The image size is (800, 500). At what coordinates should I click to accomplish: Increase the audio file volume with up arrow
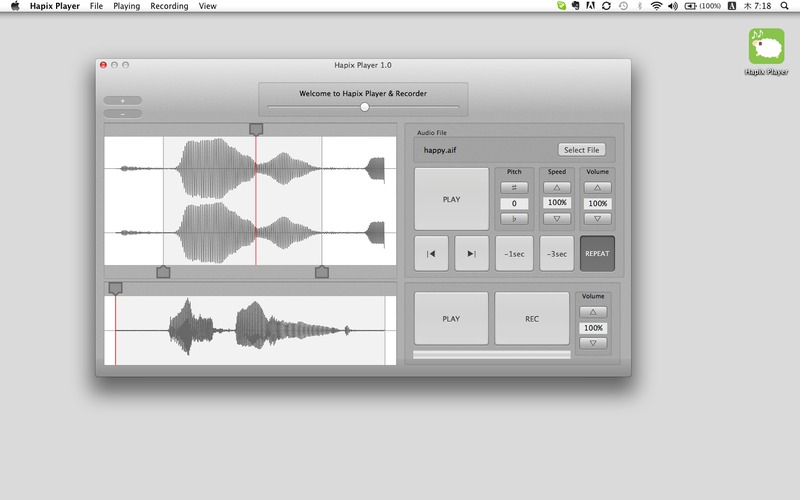tap(597, 188)
